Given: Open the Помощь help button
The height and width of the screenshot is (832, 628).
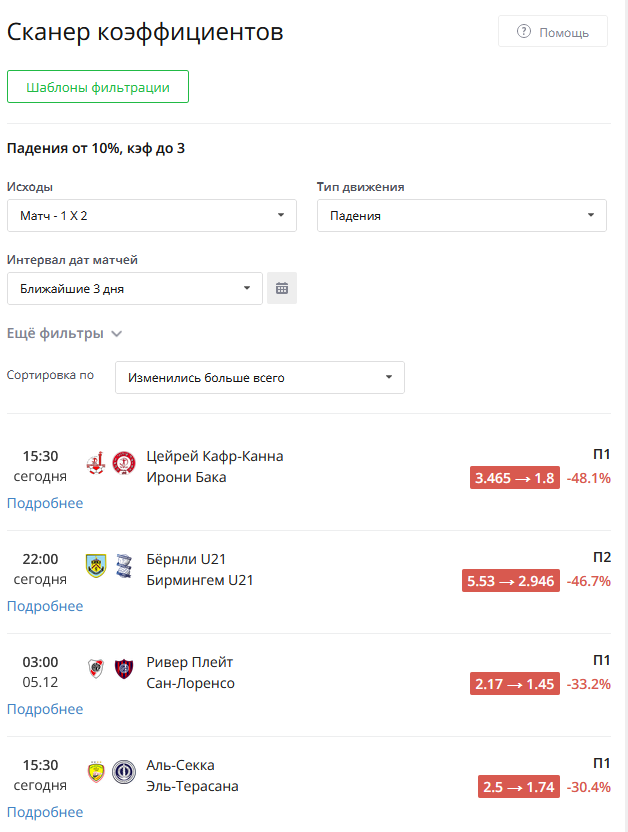Looking at the screenshot, I should click(x=553, y=31).
